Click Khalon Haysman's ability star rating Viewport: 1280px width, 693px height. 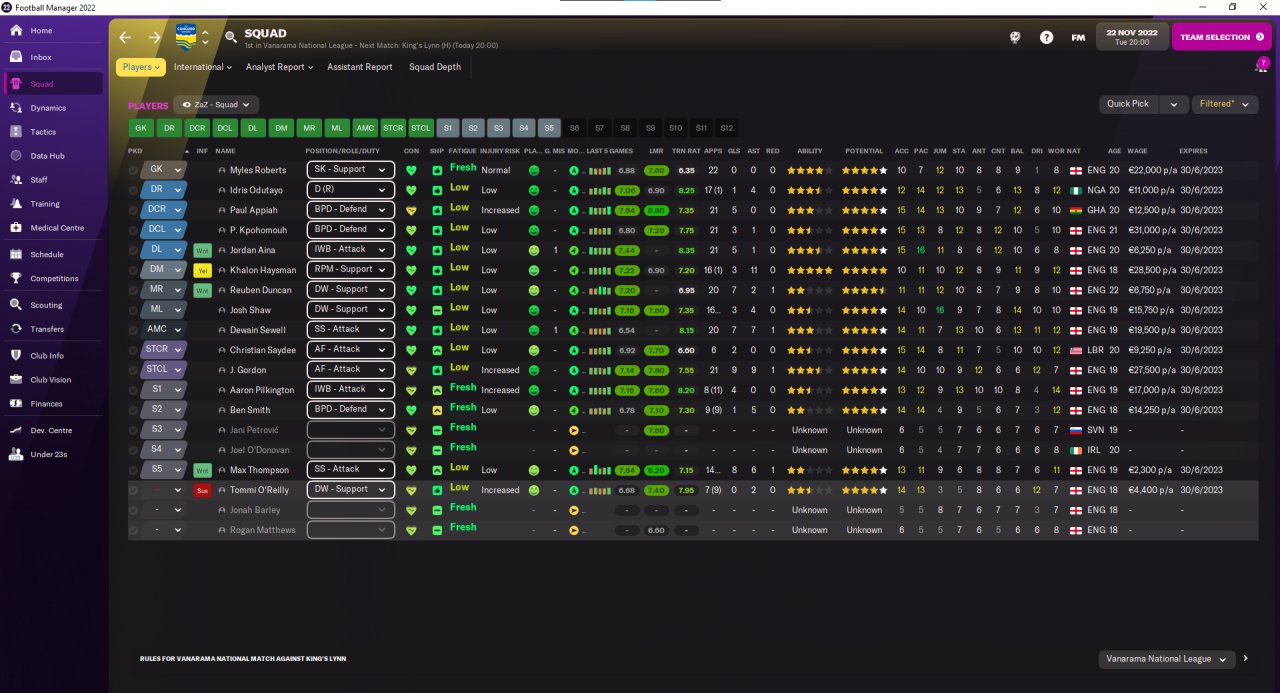tap(810, 270)
